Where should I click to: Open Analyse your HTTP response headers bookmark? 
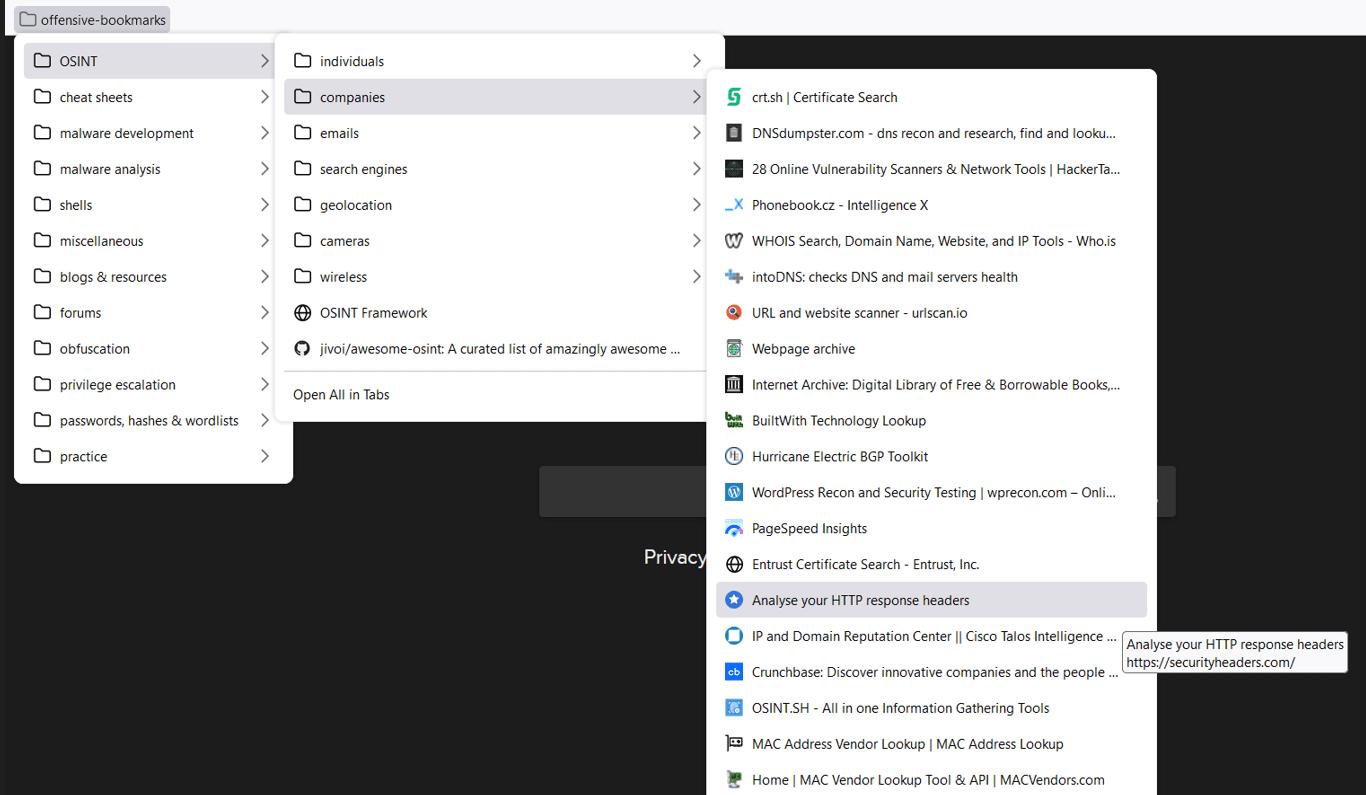860,601
